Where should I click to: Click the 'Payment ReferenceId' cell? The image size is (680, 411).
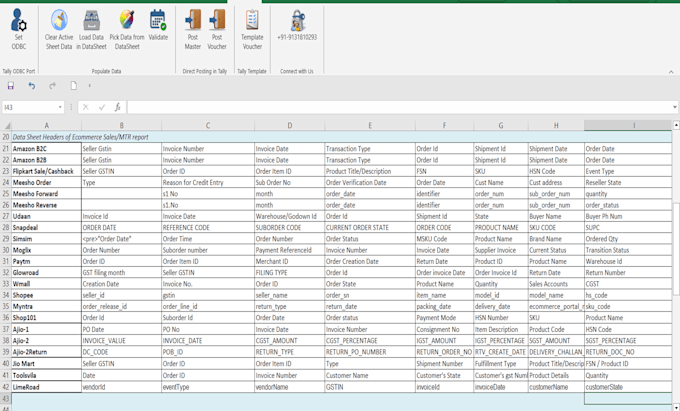(290, 250)
